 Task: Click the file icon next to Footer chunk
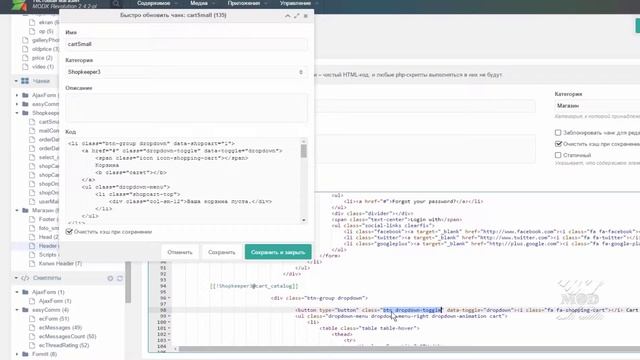click(32, 219)
